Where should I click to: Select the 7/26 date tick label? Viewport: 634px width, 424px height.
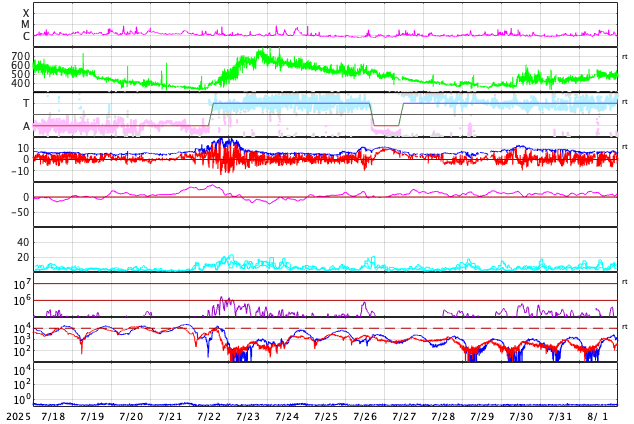point(365,416)
